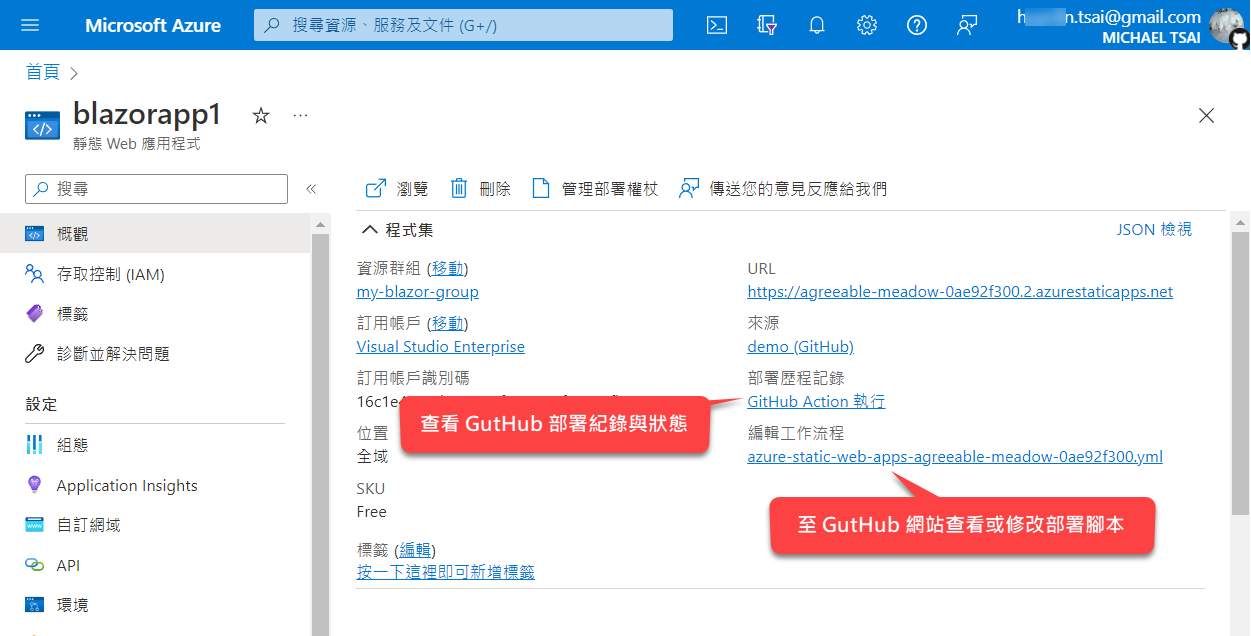
Task: Click move (移動) link next to resource group
Action: pos(448,268)
